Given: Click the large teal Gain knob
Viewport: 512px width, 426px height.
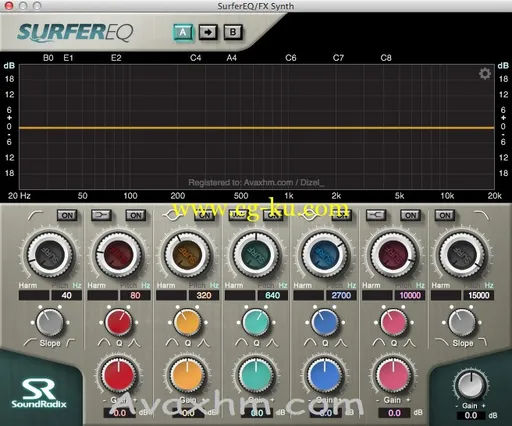Looking at the screenshot, I should coord(256,376).
